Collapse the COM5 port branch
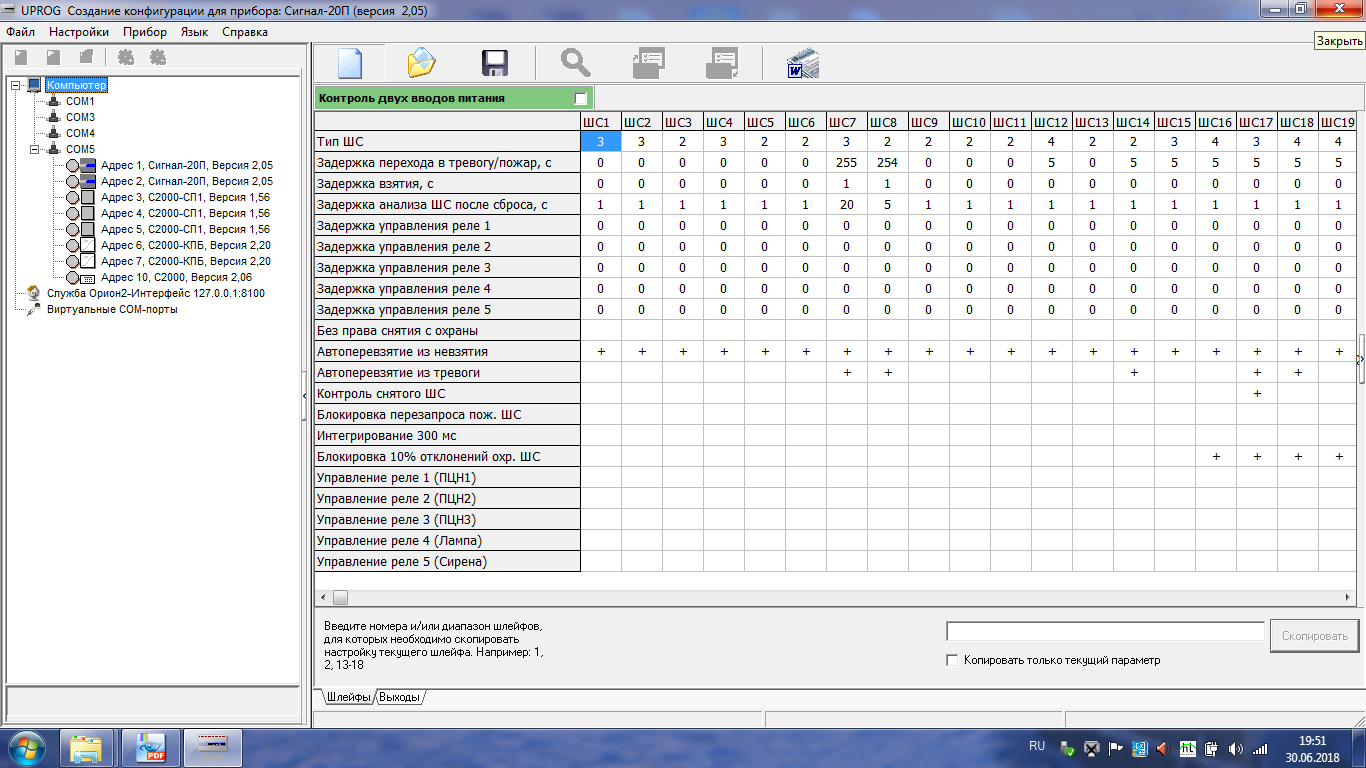 pyautogui.click(x=35, y=149)
